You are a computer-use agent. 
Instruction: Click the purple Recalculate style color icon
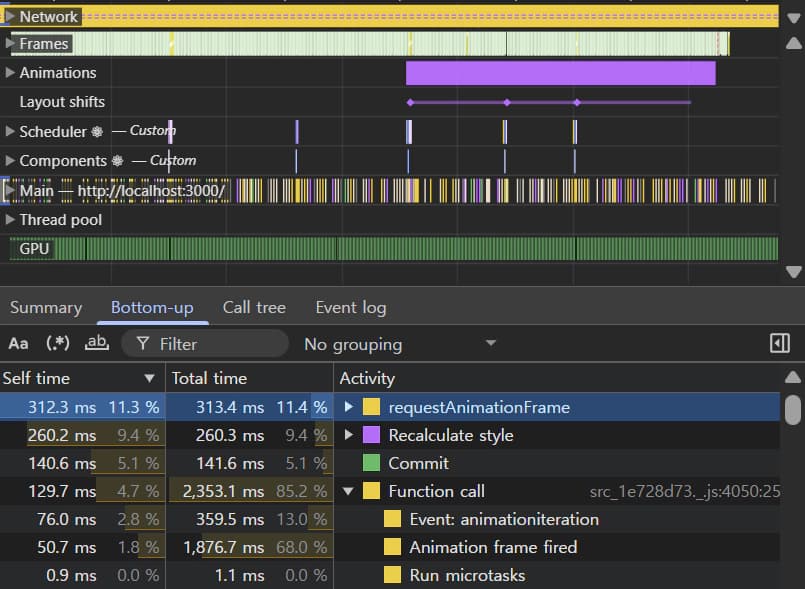point(372,435)
